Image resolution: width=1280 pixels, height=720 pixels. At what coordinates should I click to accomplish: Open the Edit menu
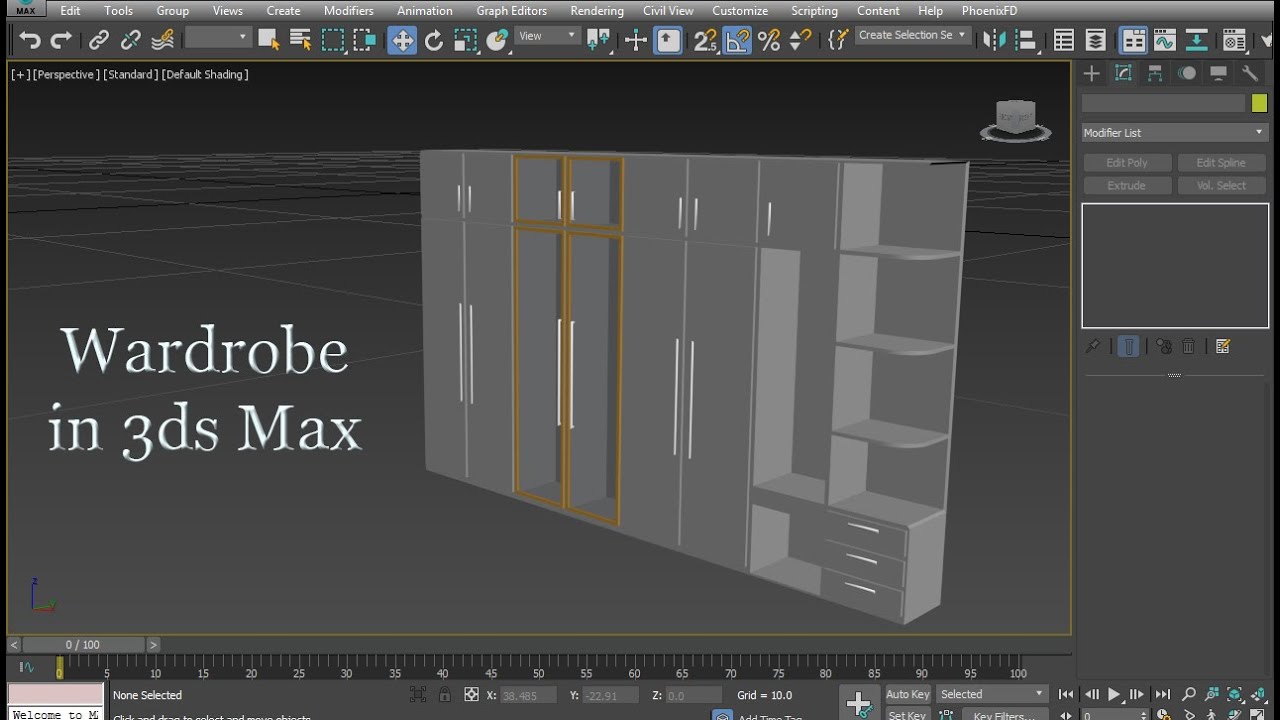click(70, 11)
